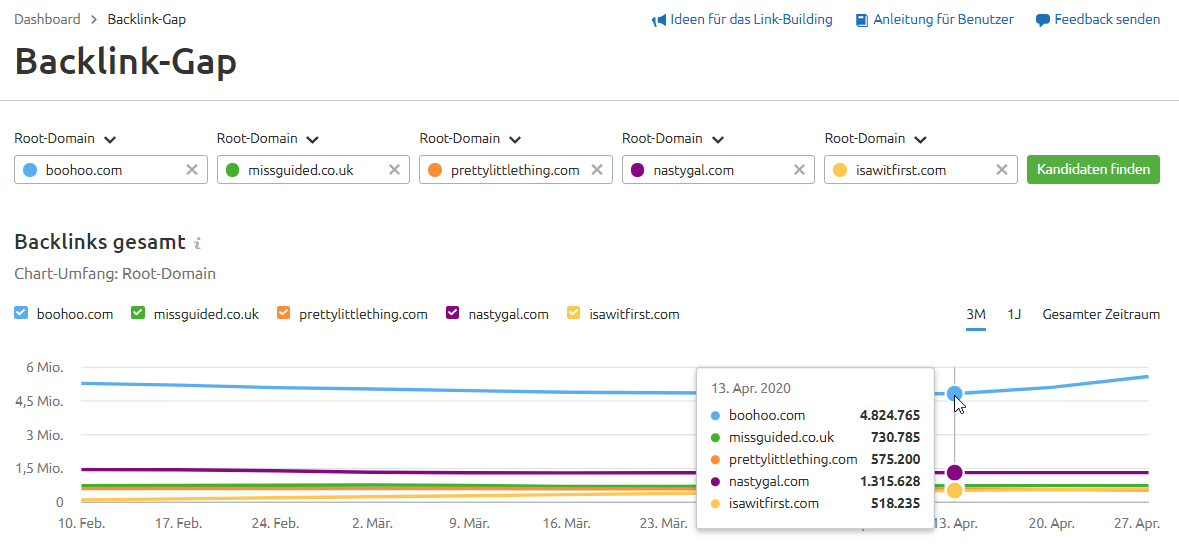The height and width of the screenshot is (545, 1179).
Task: Click the book icon beside Anleitung für Benutzer
Action: 862,20
